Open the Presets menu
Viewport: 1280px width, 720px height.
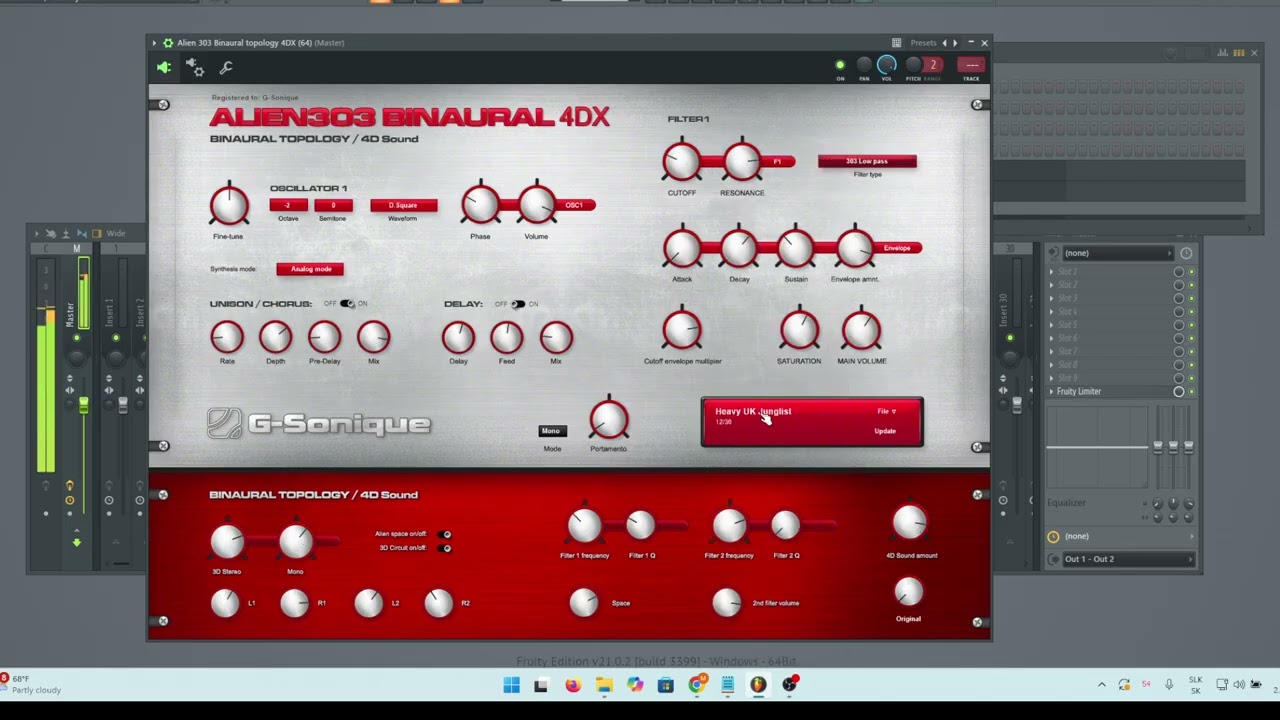point(923,43)
